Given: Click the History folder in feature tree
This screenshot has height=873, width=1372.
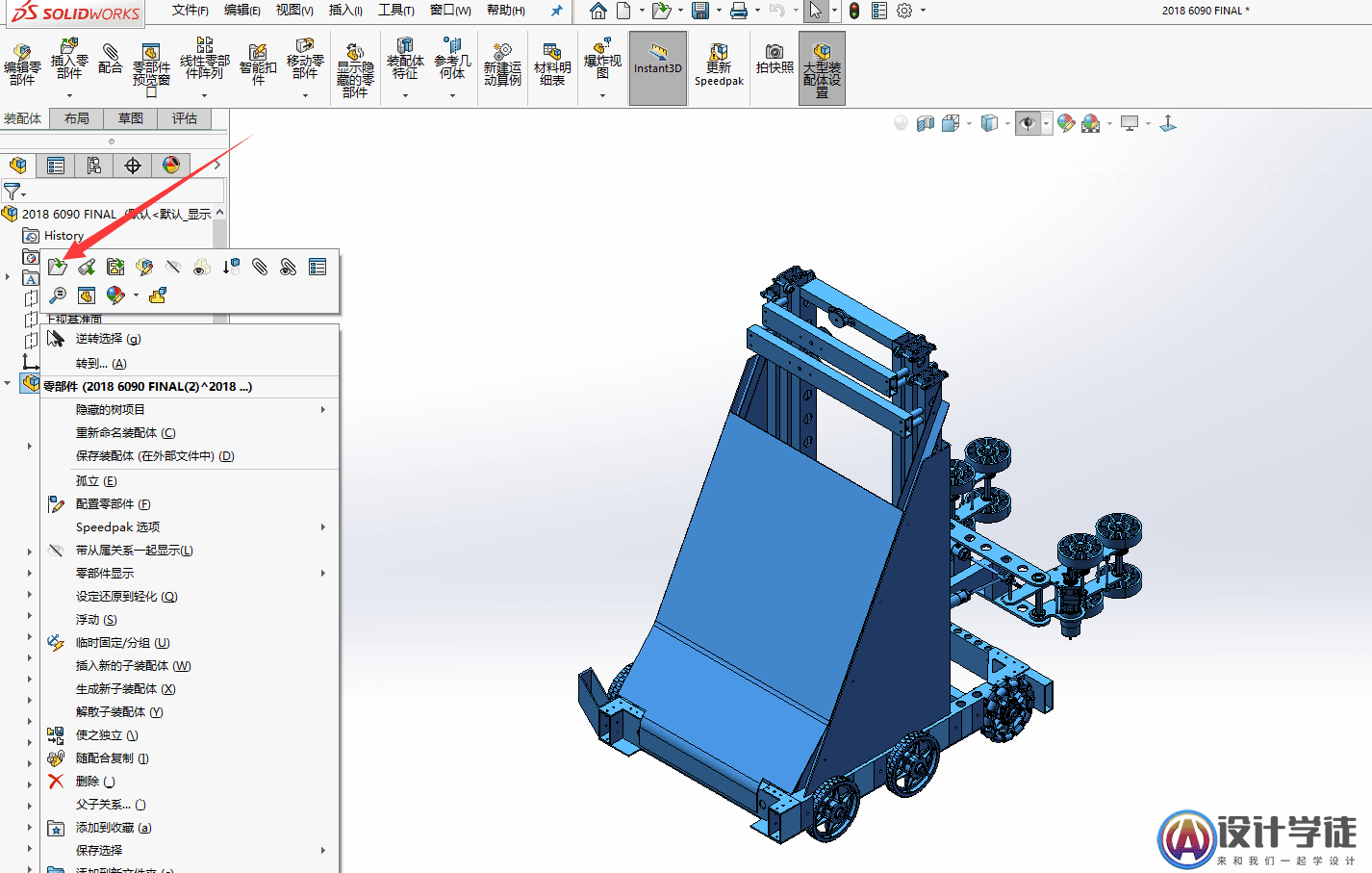Looking at the screenshot, I should [64, 236].
